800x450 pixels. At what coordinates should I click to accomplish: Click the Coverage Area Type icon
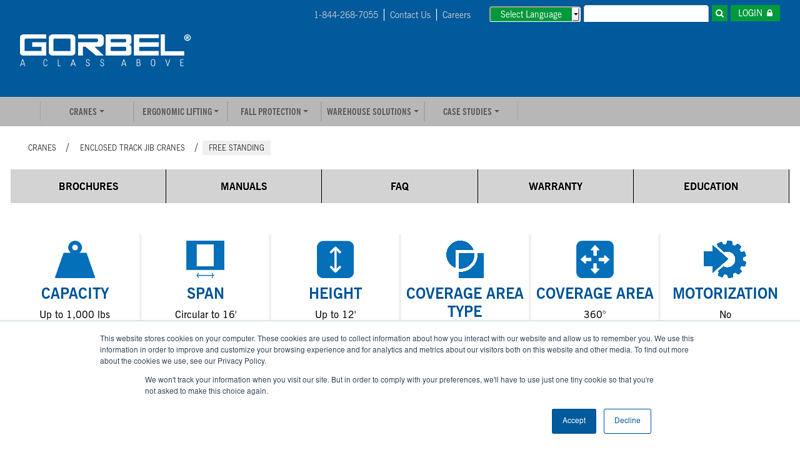pos(465,259)
